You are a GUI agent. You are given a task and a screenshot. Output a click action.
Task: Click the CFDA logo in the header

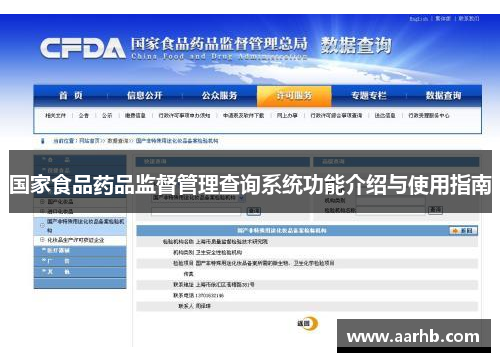click(83, 48)
